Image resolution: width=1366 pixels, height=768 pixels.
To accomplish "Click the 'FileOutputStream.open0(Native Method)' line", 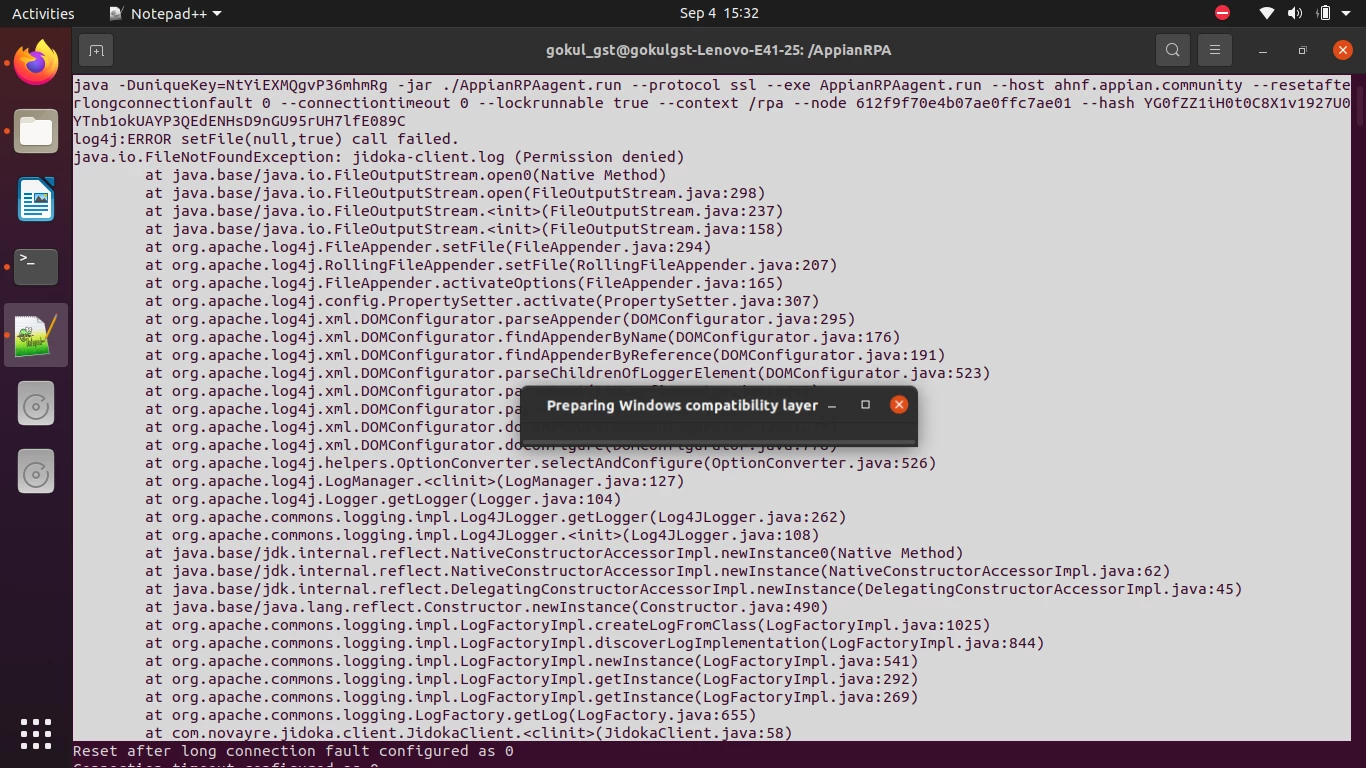I will click(x=406, y=175).
